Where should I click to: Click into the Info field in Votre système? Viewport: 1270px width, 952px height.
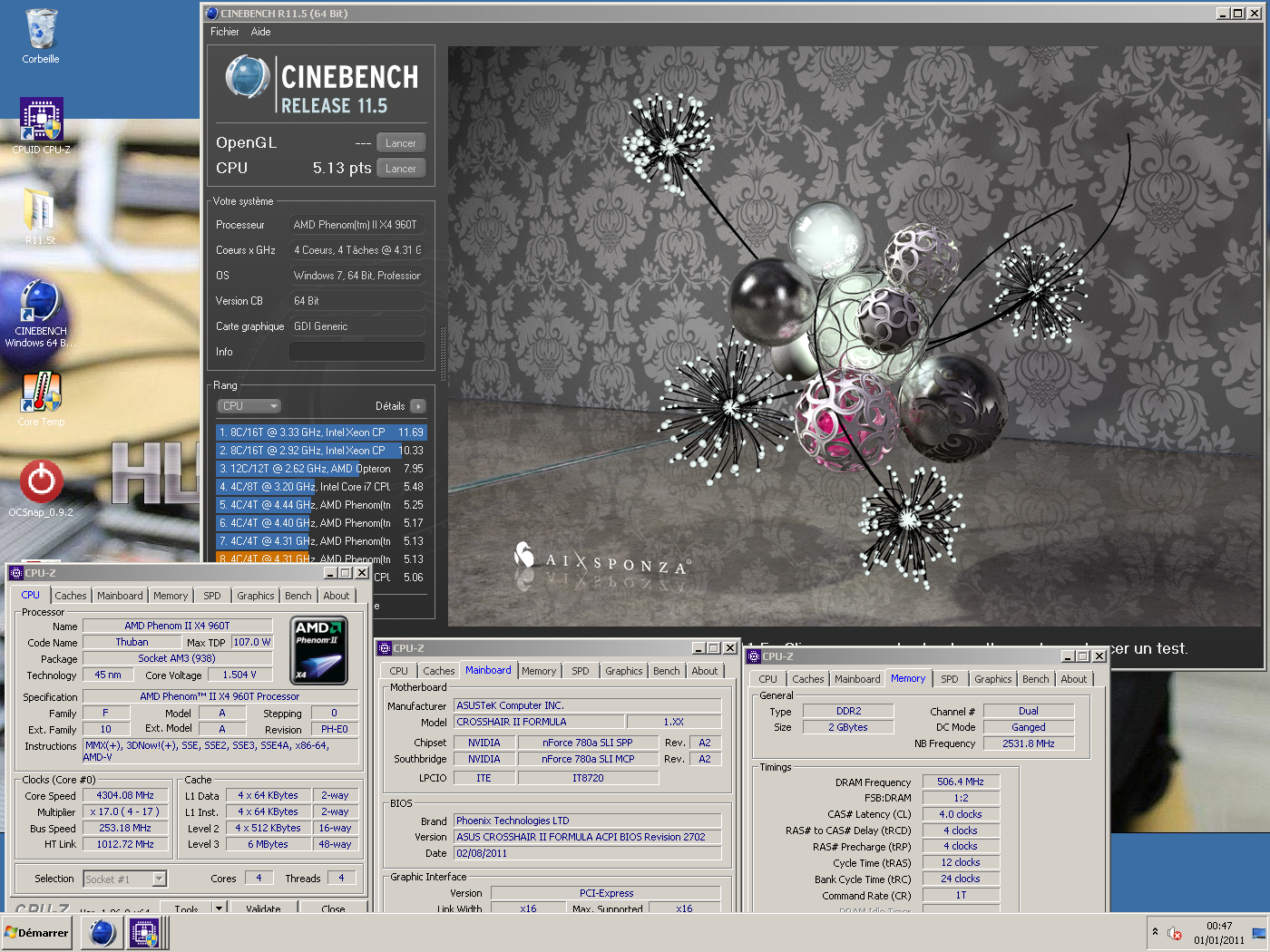pos(357,352)
